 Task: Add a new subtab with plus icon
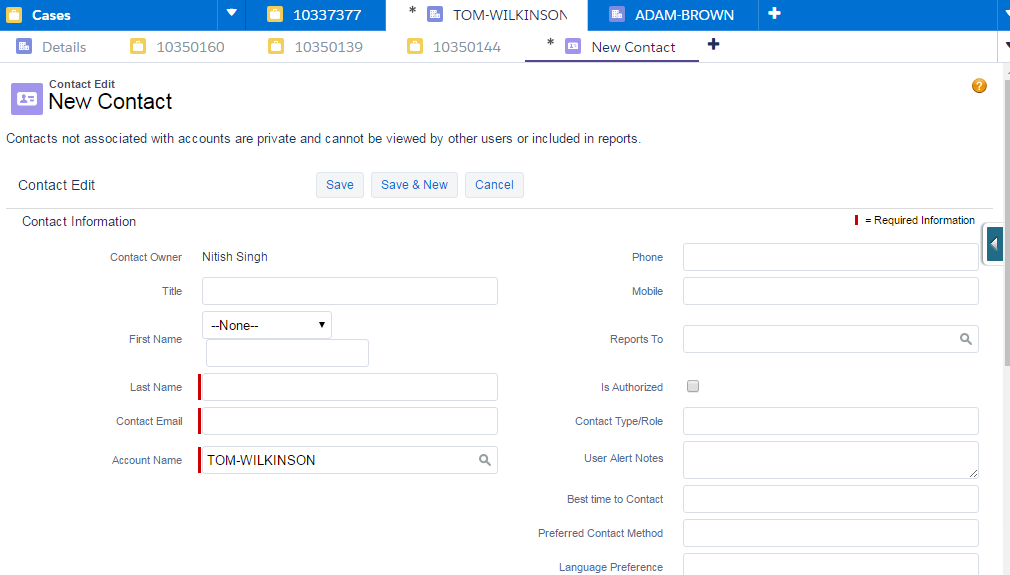pos(713,45)
